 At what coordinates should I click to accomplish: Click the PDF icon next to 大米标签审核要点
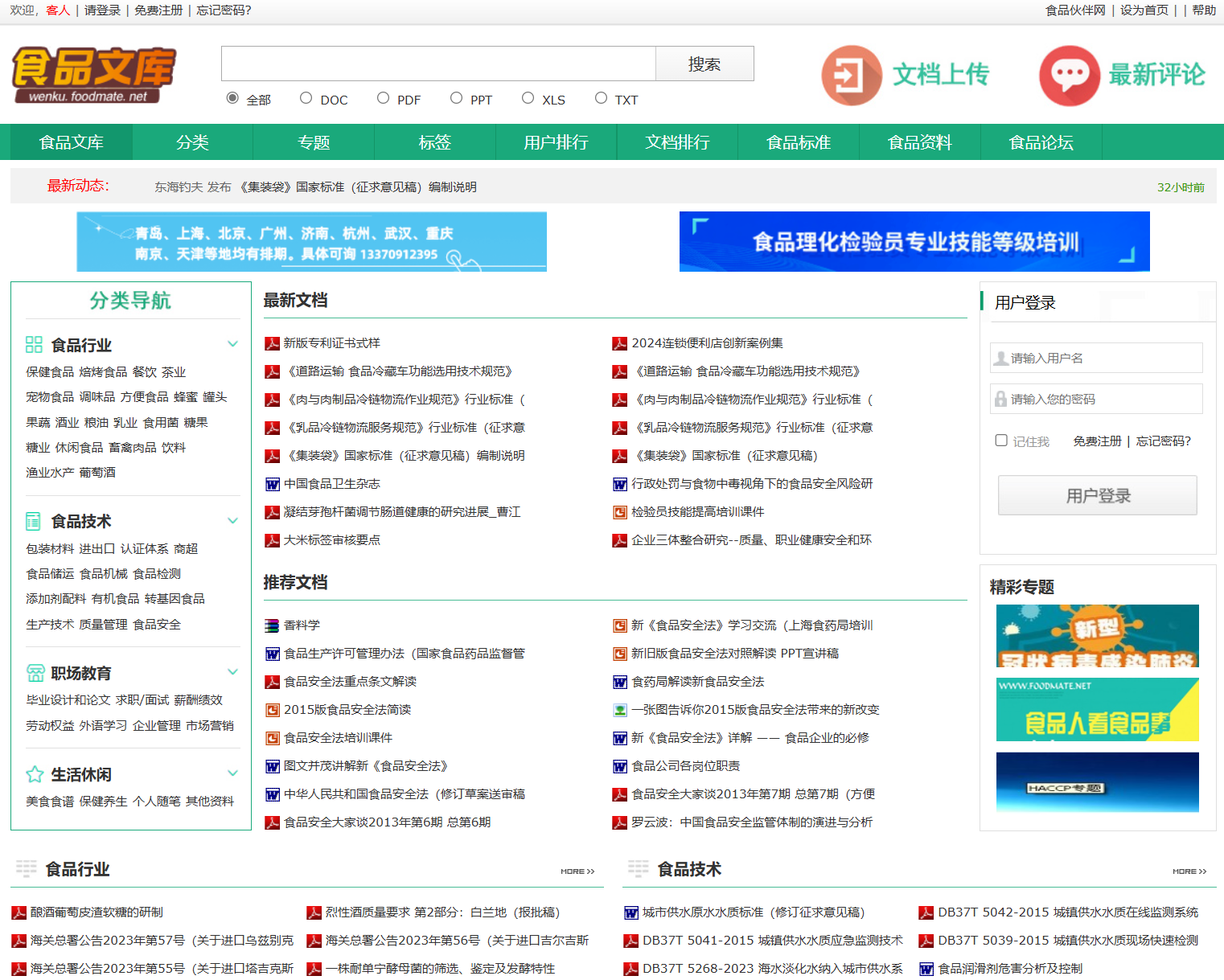(273, 540)
